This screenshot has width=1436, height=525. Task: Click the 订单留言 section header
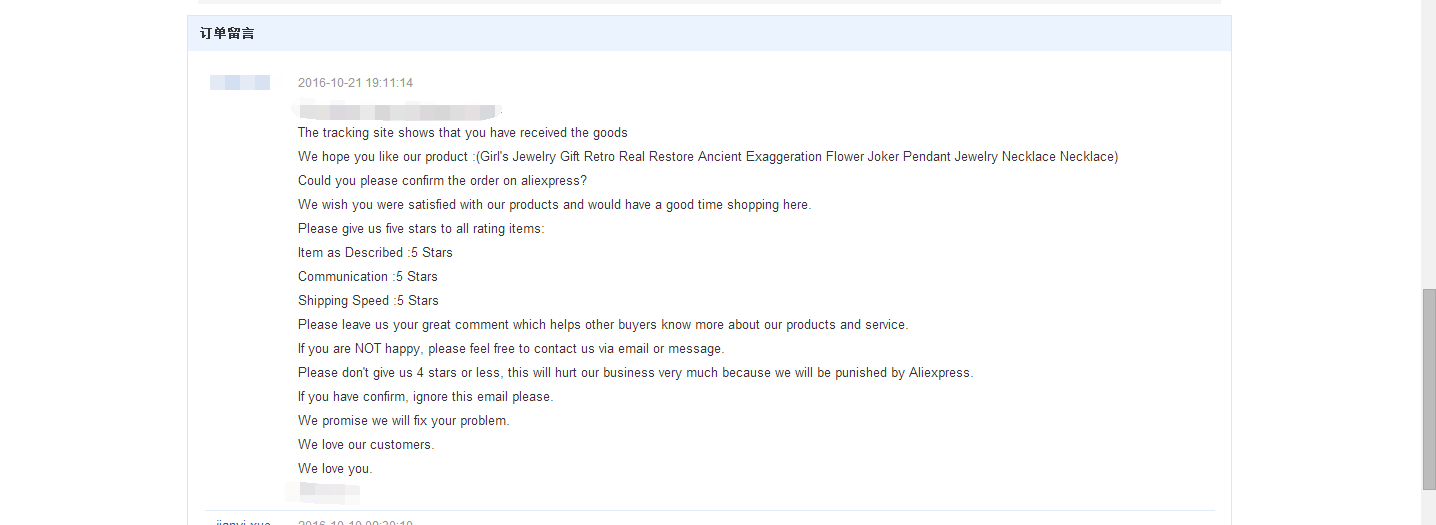[227, 33]
